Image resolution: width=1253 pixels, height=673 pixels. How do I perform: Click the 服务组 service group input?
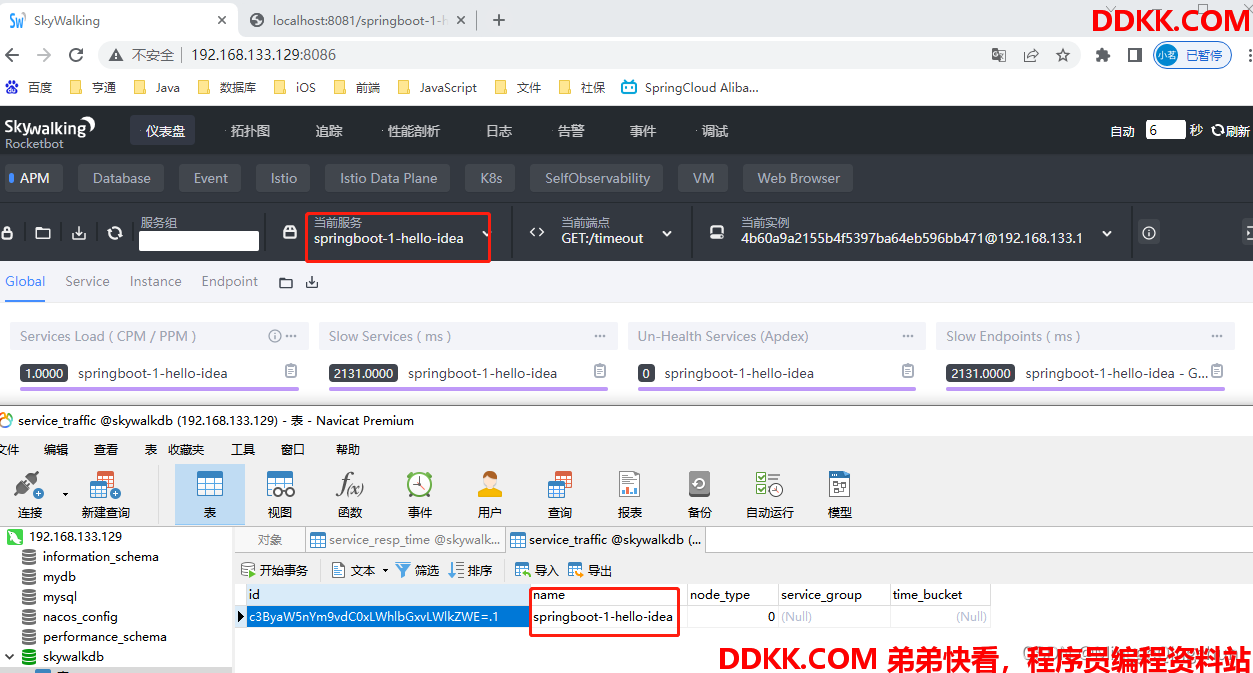tap(199, 241)
